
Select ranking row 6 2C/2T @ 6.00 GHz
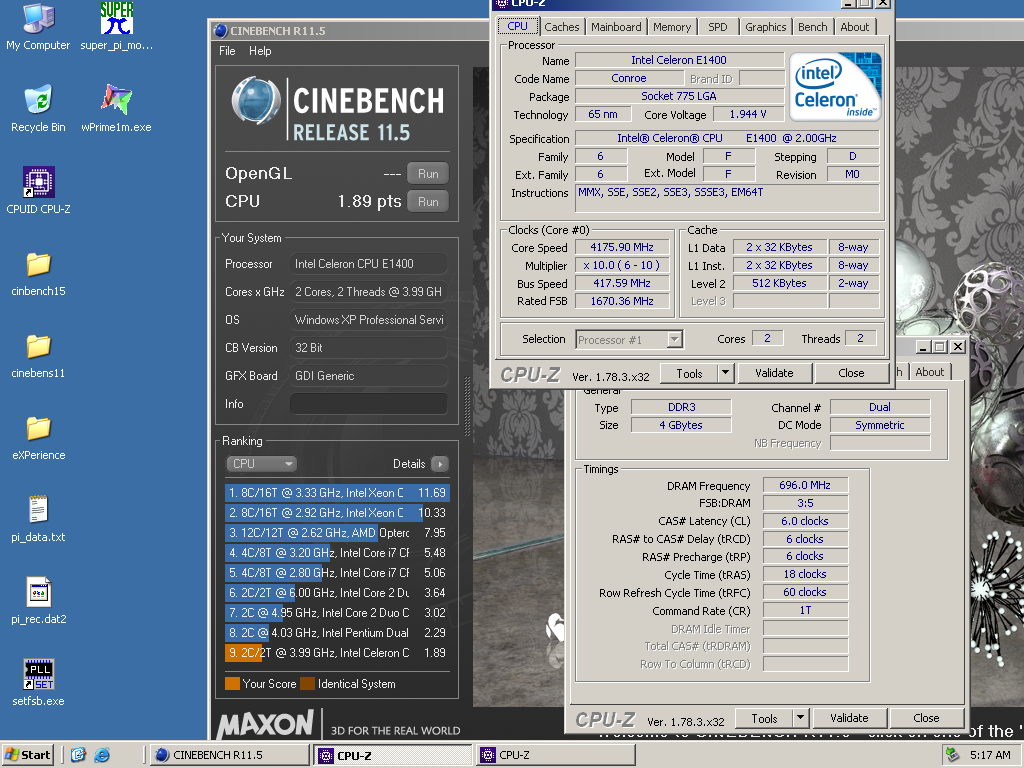coord(337,593)
